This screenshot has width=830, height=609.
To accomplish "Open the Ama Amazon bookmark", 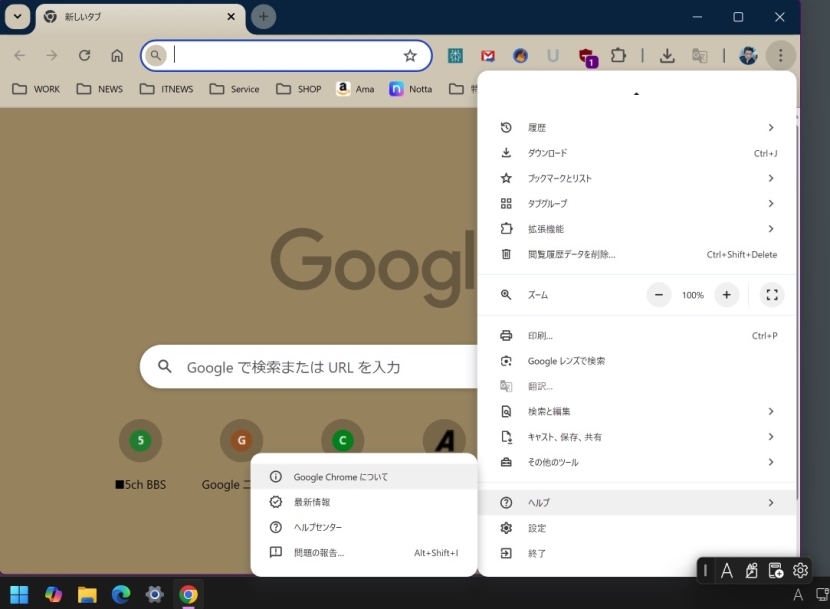I will (355, 89).
